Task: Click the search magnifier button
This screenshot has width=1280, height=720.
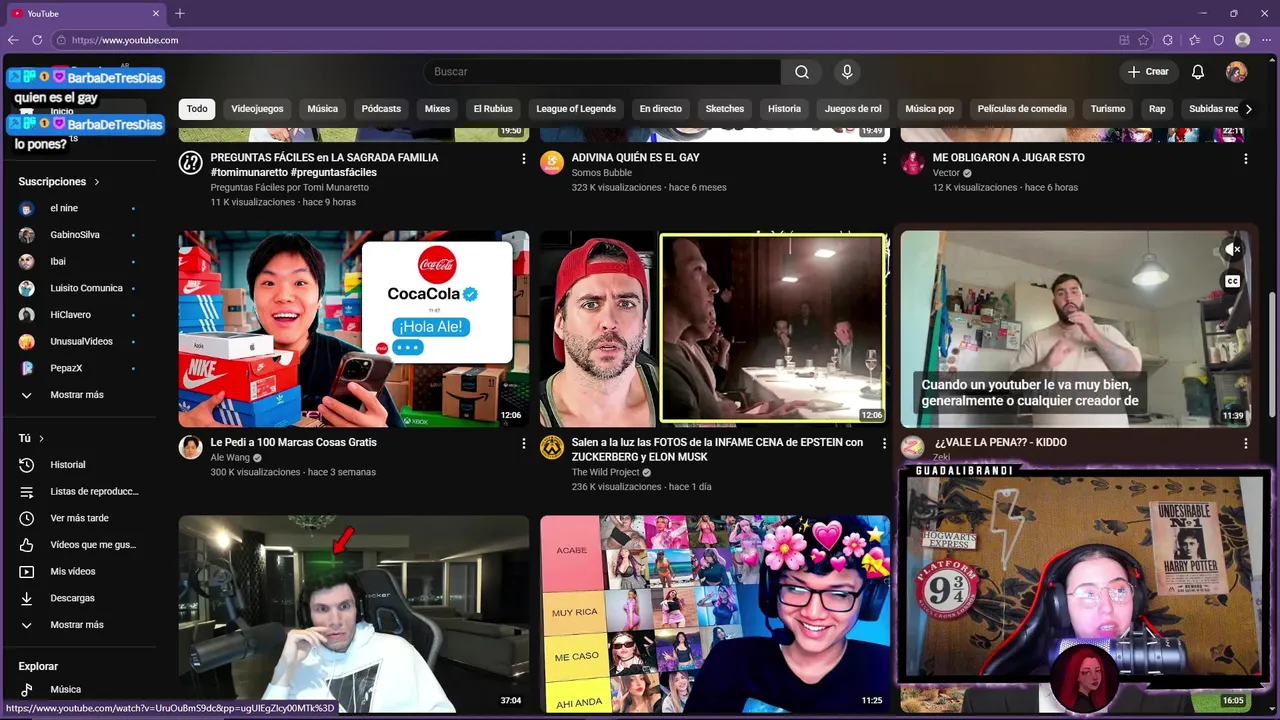Action: pyautogui.click(x=802, y=72)
